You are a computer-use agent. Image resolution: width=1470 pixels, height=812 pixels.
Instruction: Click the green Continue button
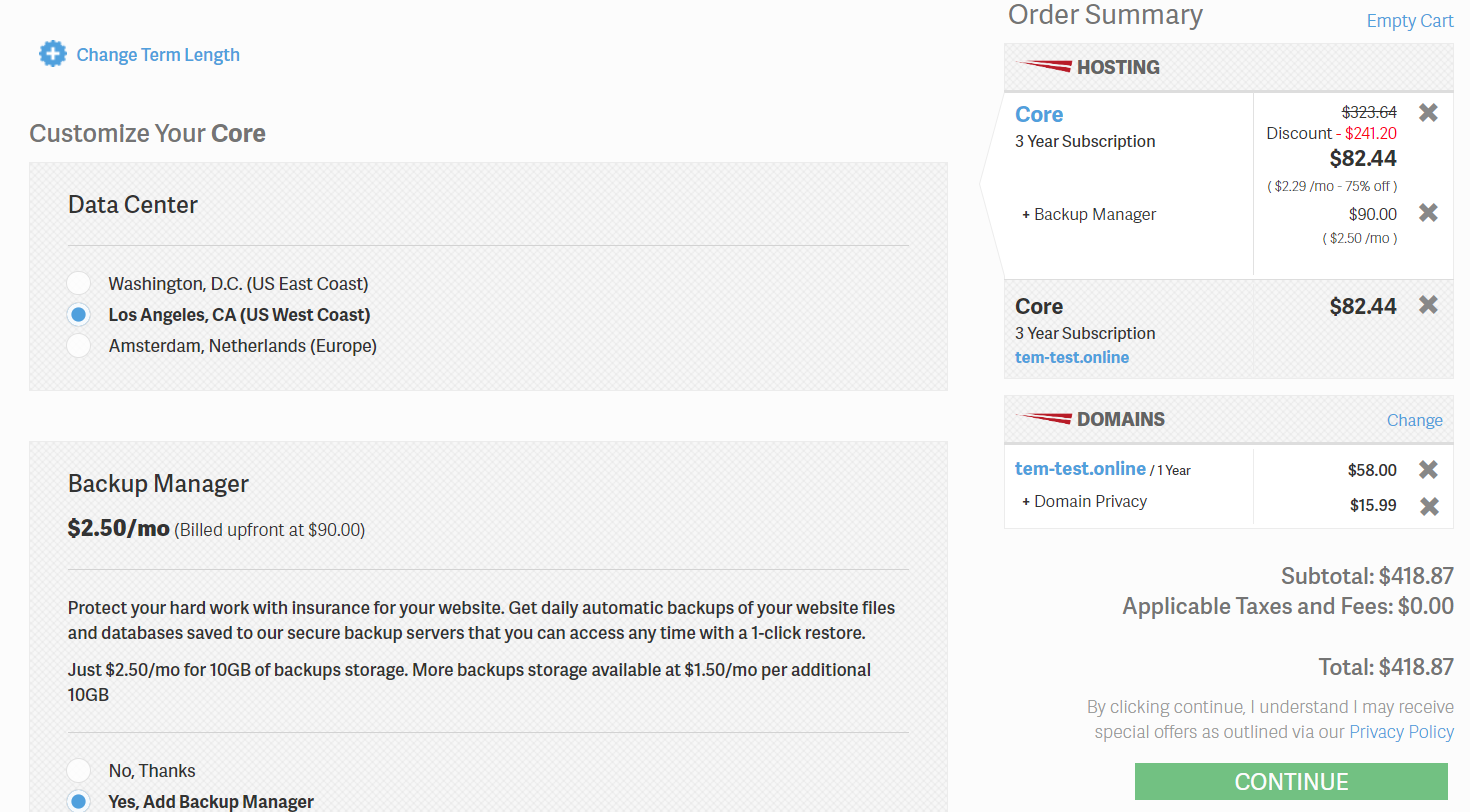[x=1291, y=782]
